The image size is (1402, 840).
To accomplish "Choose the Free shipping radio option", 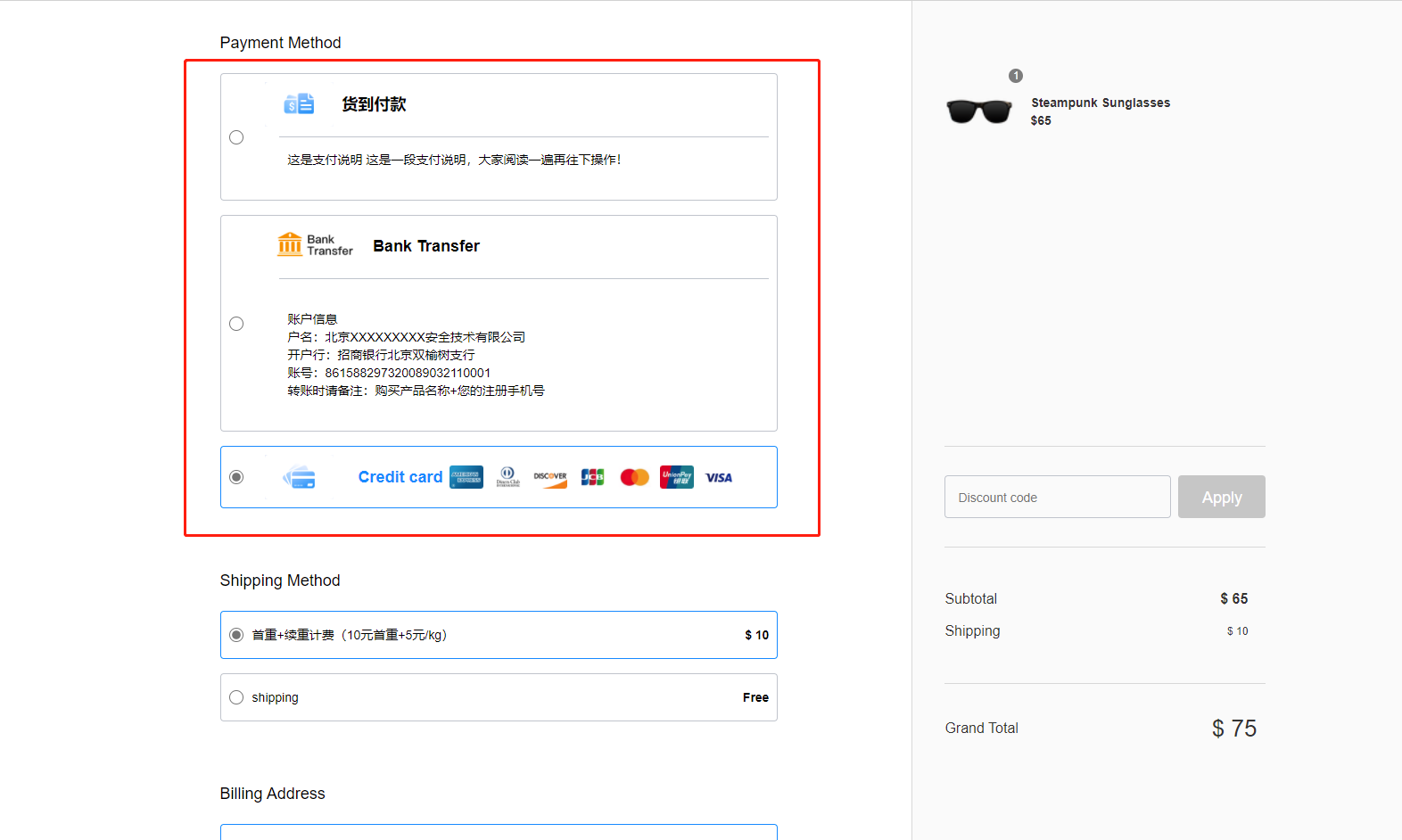I will pyautogui.click(x=236, y=697).
